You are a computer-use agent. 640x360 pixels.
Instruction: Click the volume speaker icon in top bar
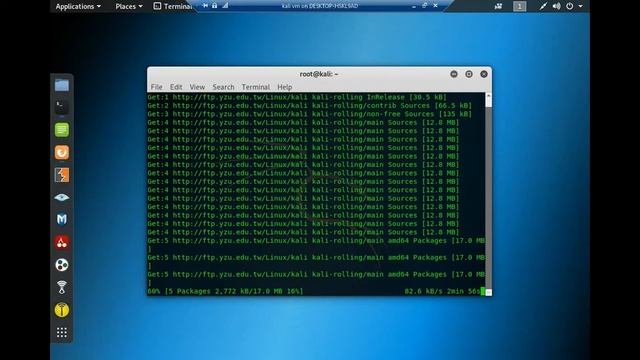556,6
